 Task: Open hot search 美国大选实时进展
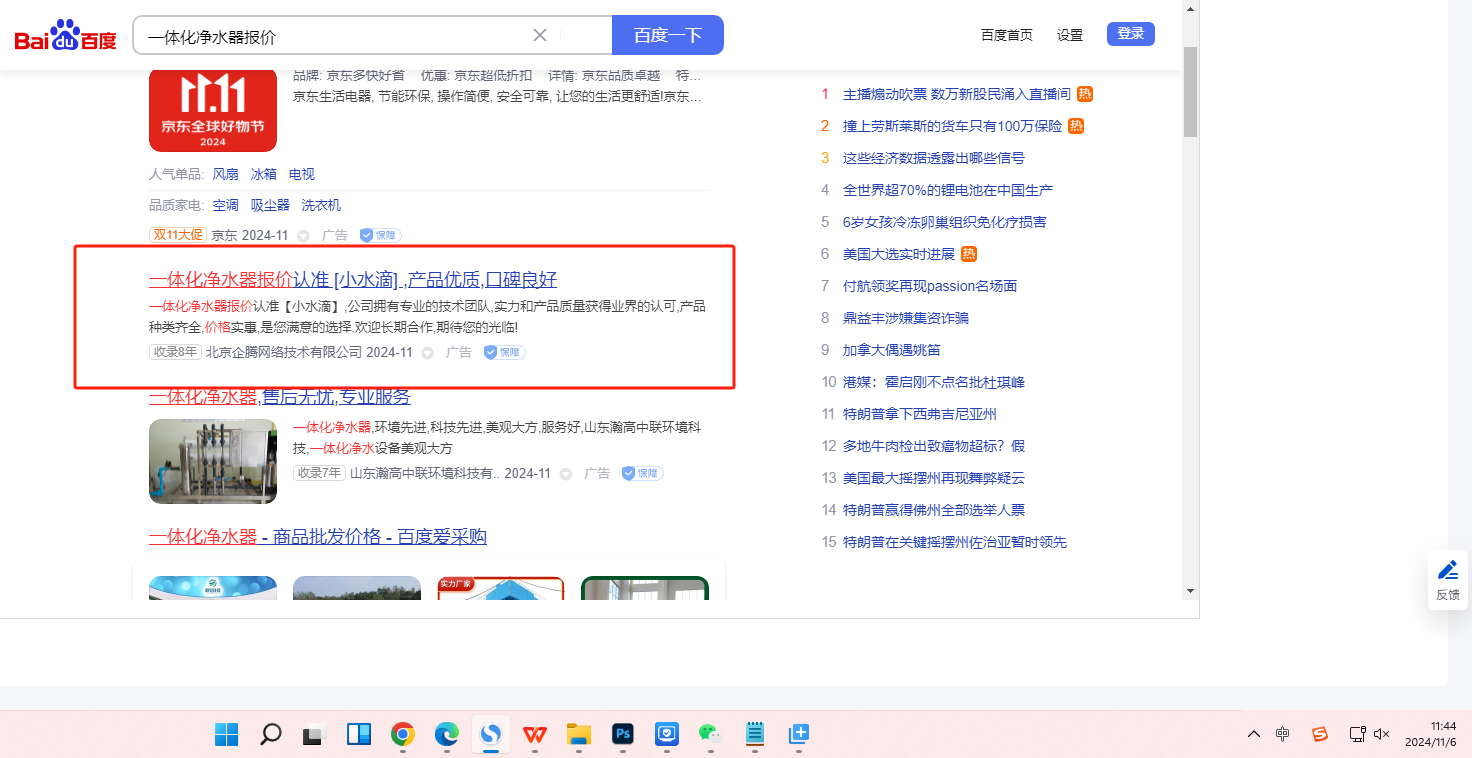tap(899, 254)
